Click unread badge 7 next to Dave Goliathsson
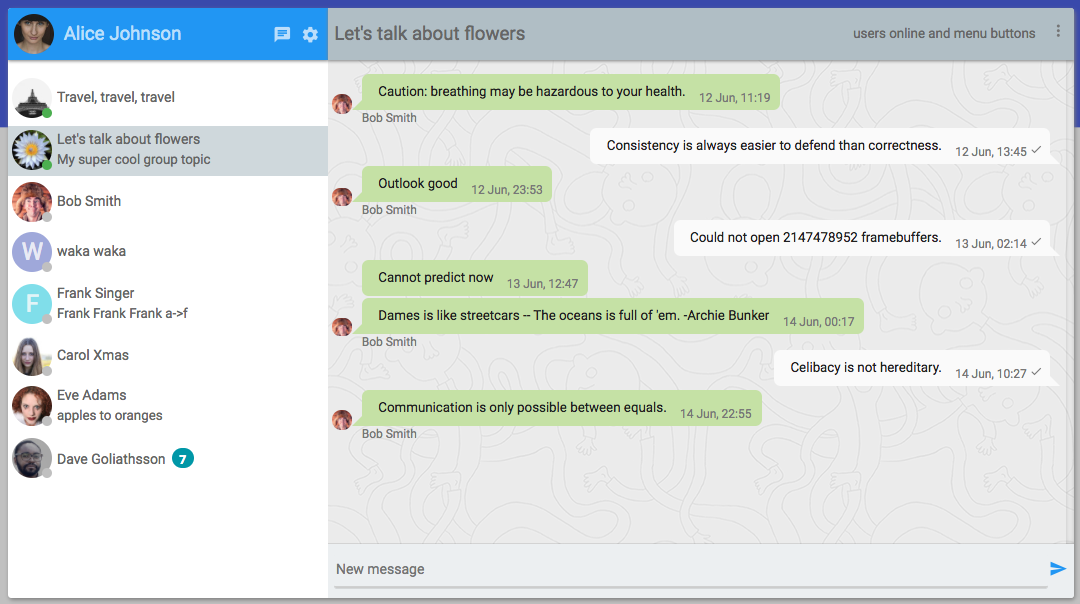Screen dimensions: 1080x604 pos(183,459)
